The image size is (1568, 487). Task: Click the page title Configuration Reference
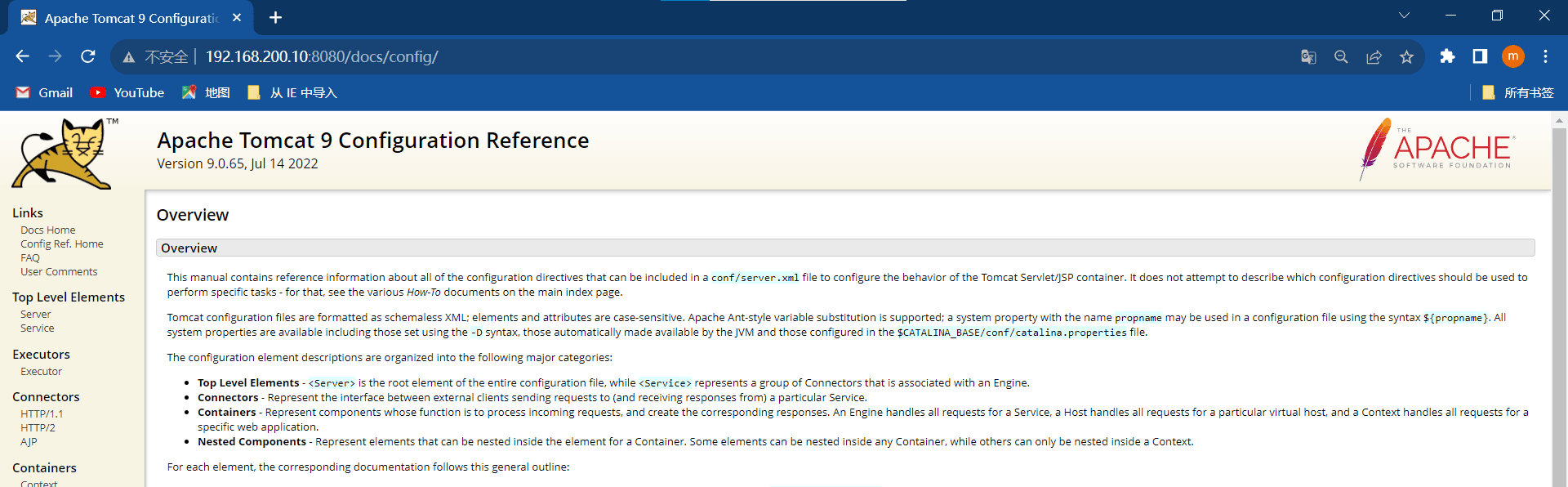point(373,141)
